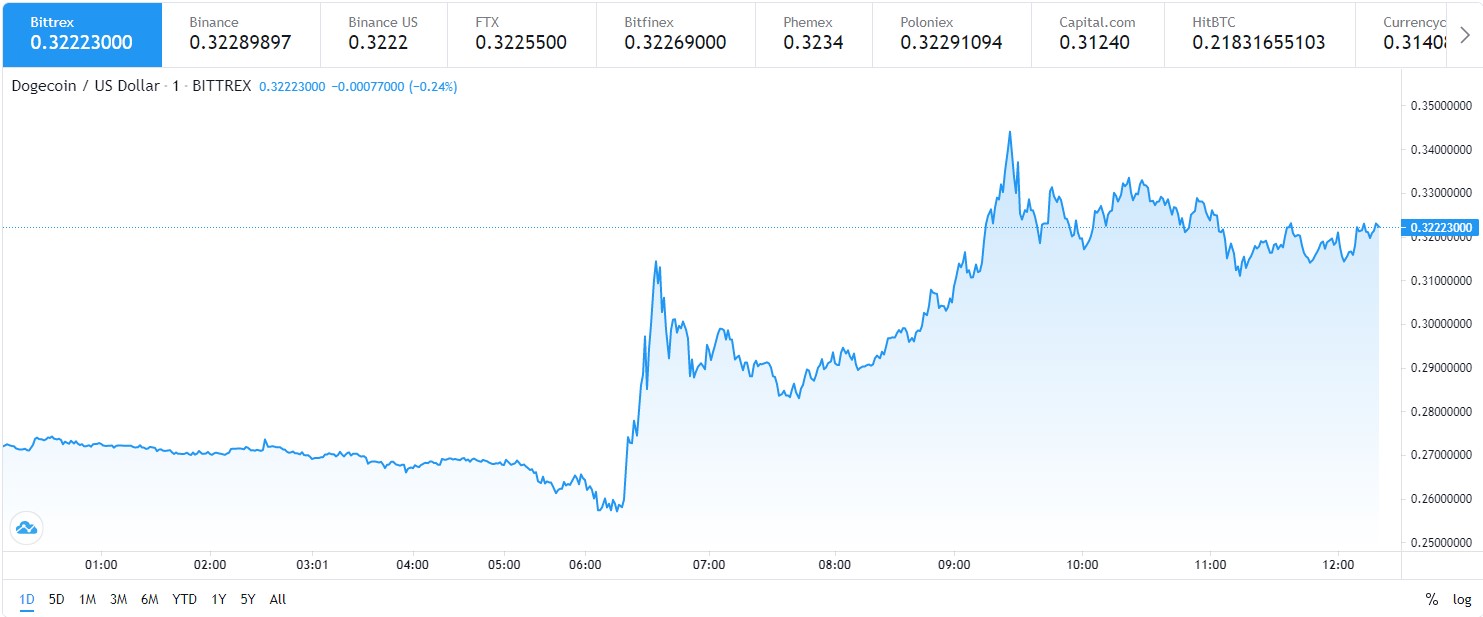Click the current price label 0.32223000 on axis
The height and width of the screenshot is (617, 1483).
coord(1441,228)
